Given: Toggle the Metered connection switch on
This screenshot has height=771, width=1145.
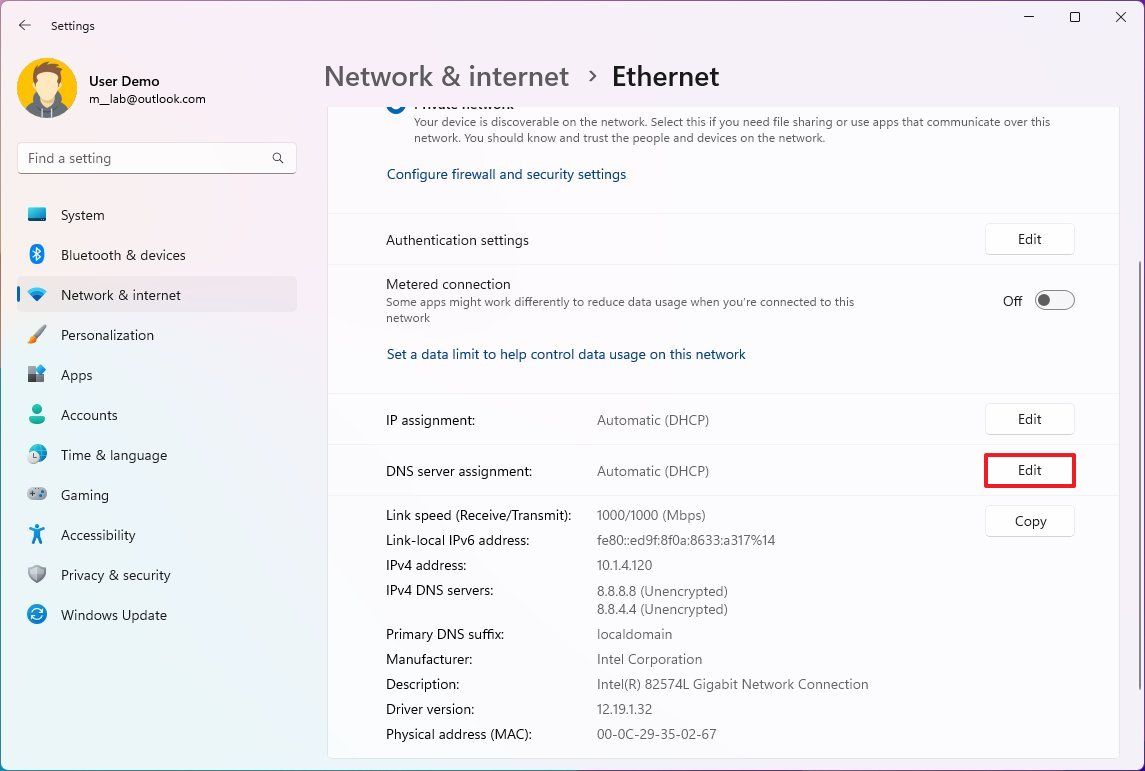Looking at the screenshot, I should click(x=1055, y=299).
